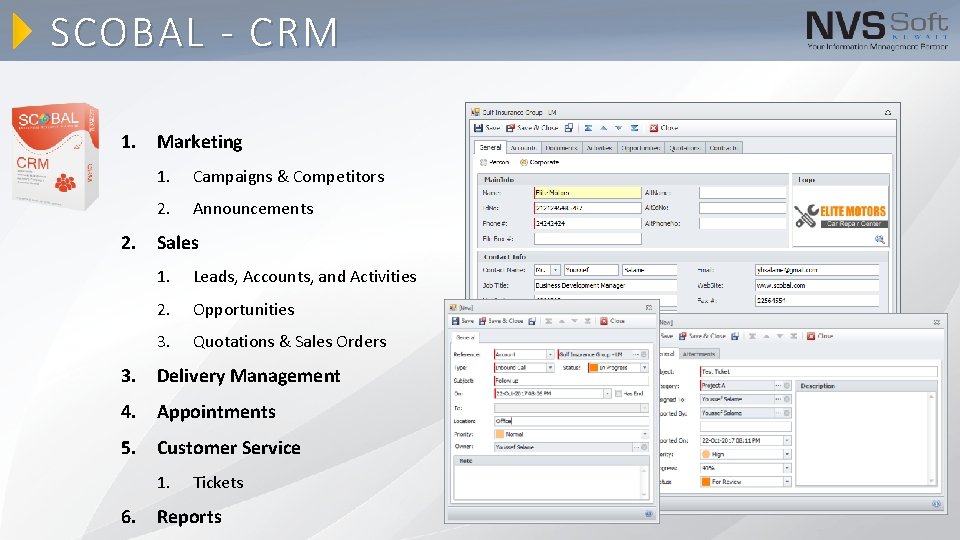Switch to the Documents tab
Screen dimensions: 960x540
561,148
